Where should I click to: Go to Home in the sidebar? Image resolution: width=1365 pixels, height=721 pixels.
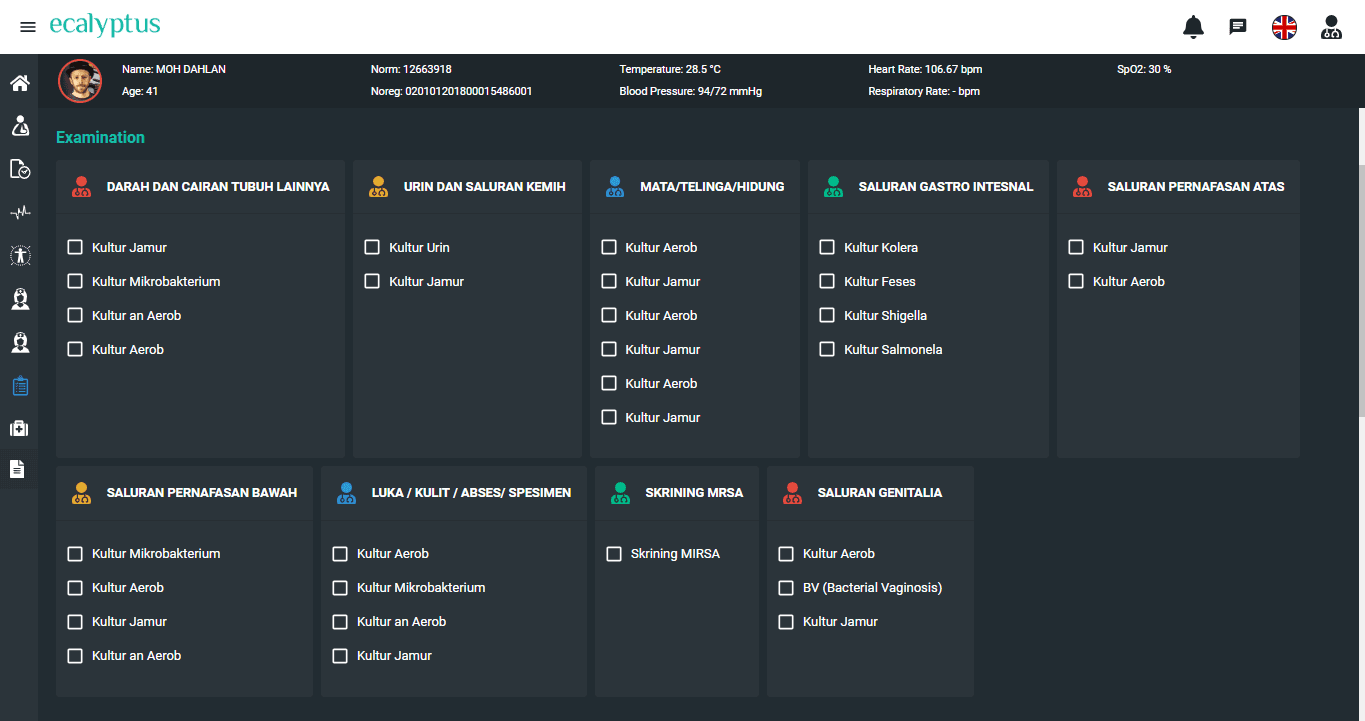(20, 83)
